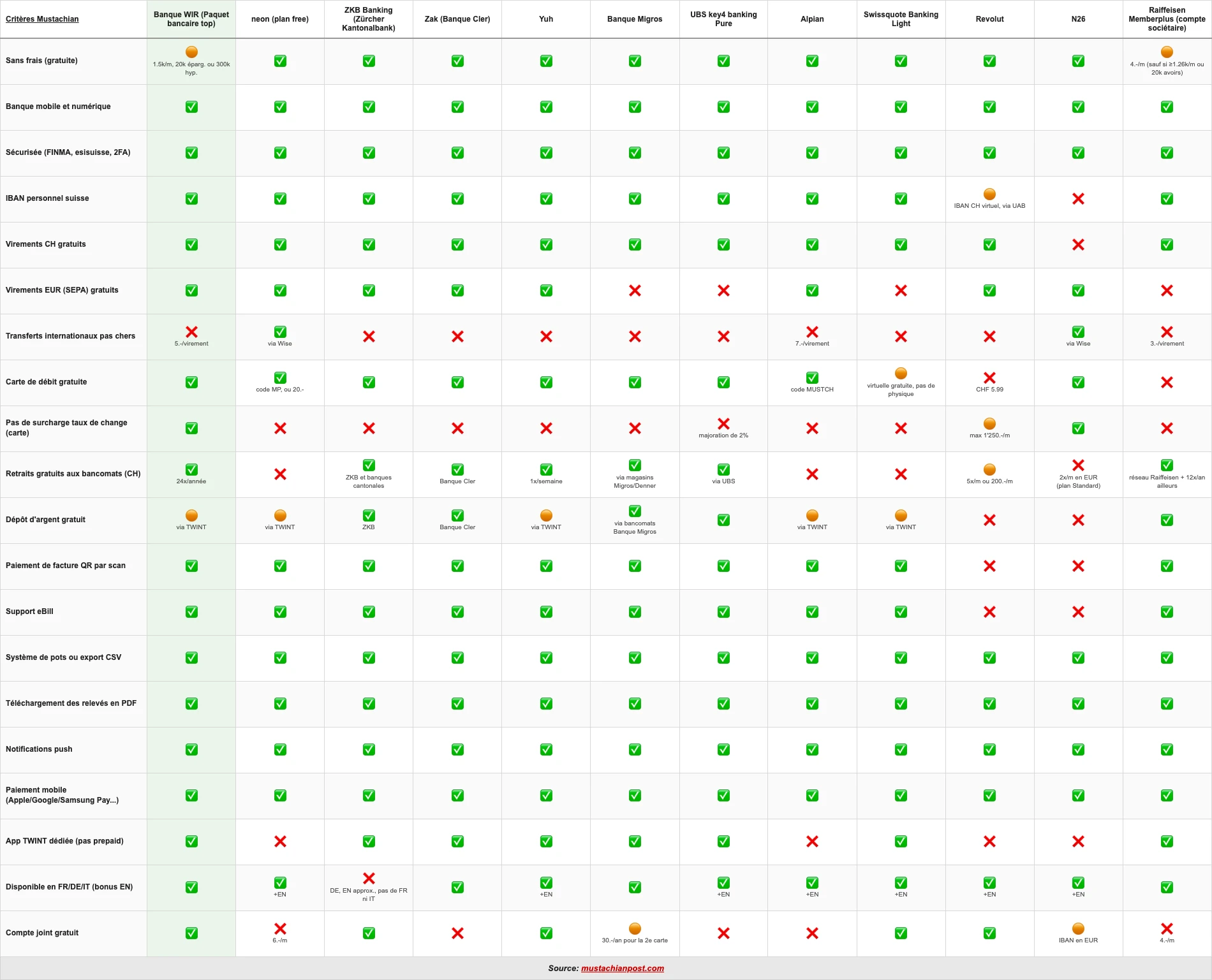Select the 'Banque Migros' column header
1212x980 pixels.
pos(635,19)
